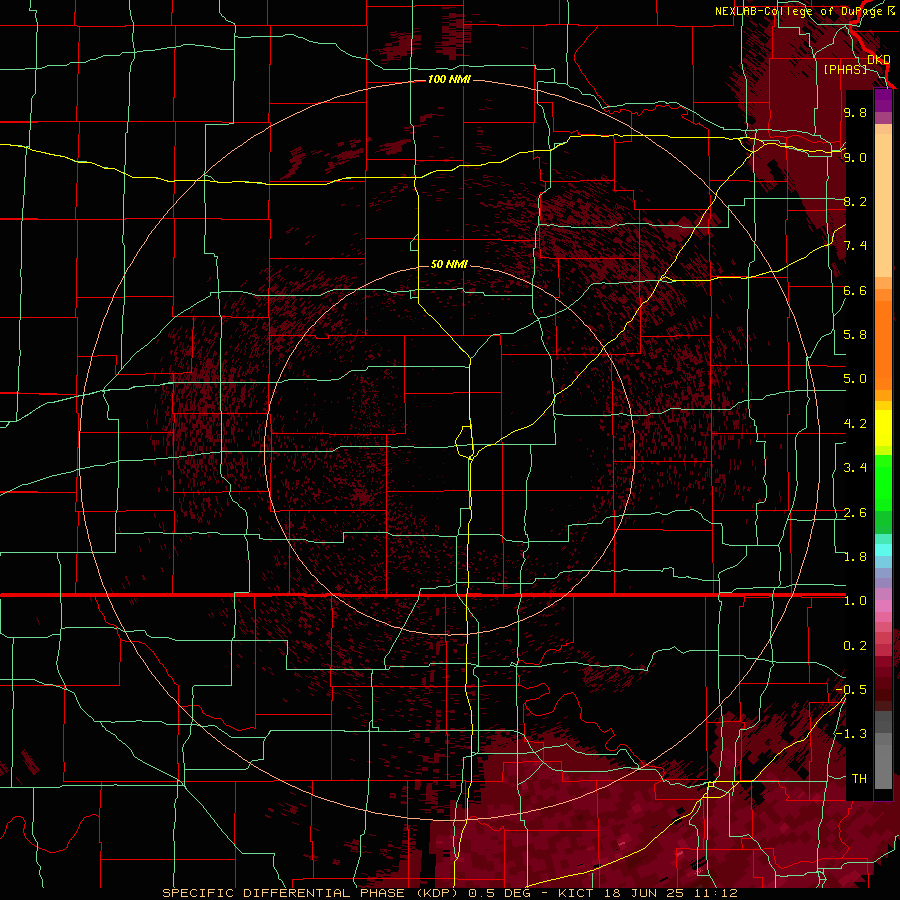Pick the orange segment of the color bar

(x=883, y=345)
